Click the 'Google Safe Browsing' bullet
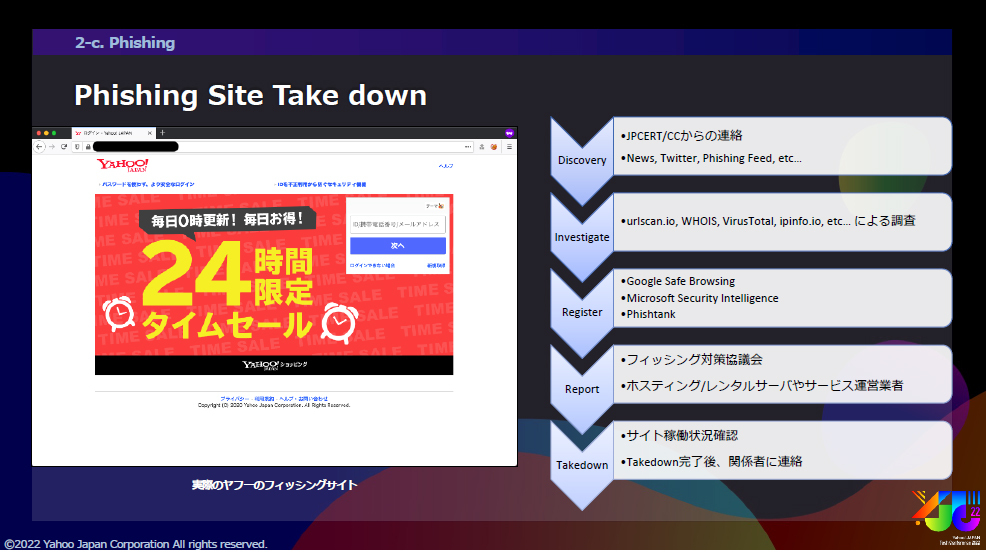This screenshot has width=986, height=552. coord(678,281)
